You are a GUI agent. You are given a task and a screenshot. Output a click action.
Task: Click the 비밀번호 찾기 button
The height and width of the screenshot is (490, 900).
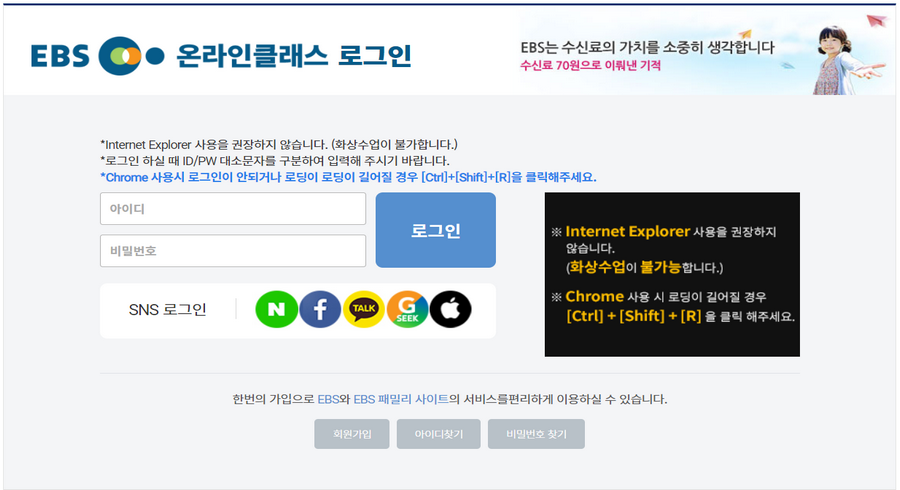(x=536, y=434)
